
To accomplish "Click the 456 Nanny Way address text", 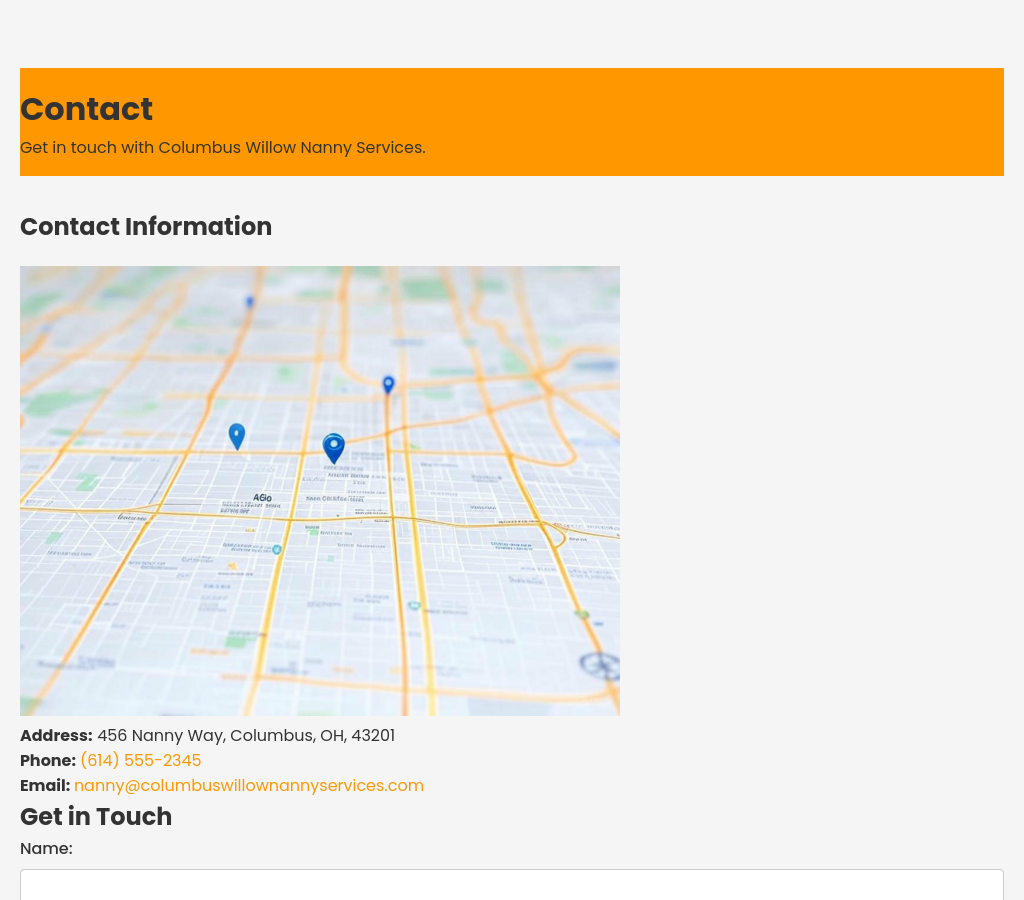I will click(x=245, y=735).
